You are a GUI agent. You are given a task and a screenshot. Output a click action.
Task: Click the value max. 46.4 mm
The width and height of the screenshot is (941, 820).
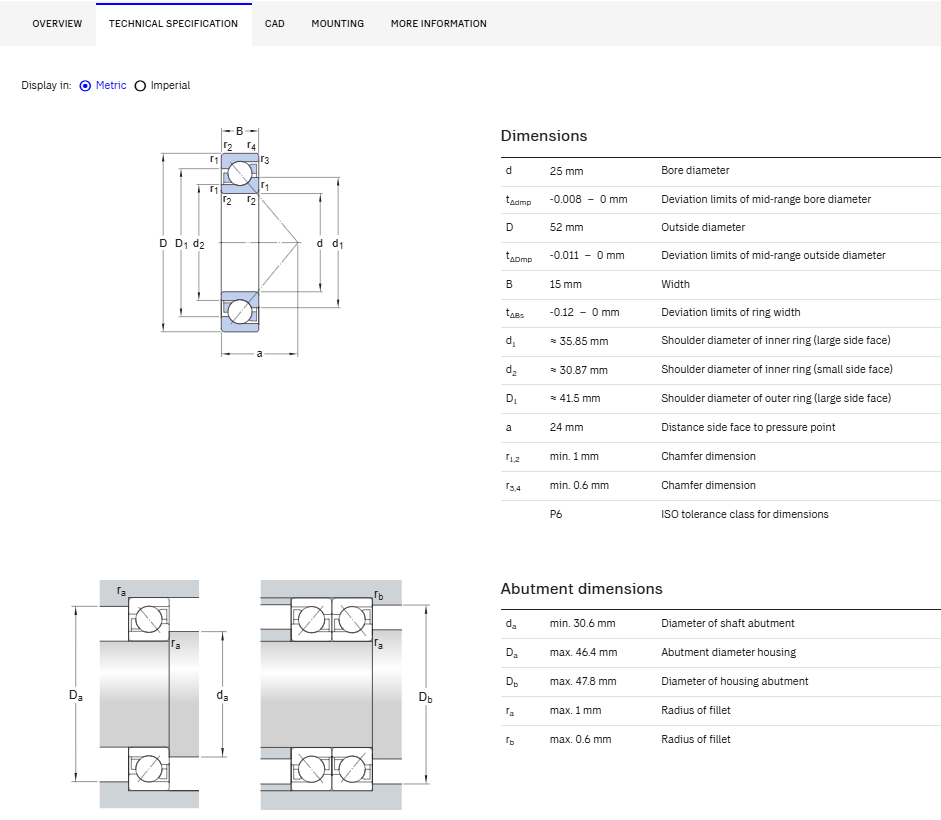583,653
